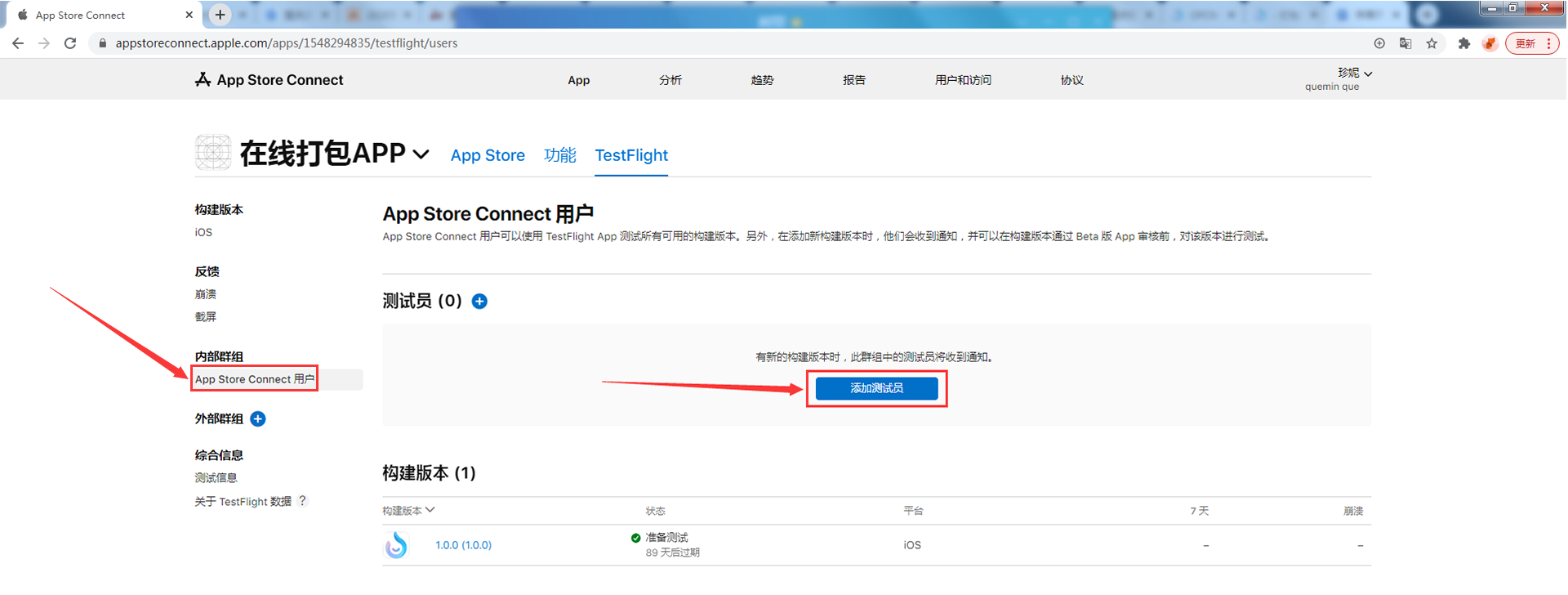Click the lock icon in address bar
Viewport: 1568px width, 595px height.
(x=102, y=43)
